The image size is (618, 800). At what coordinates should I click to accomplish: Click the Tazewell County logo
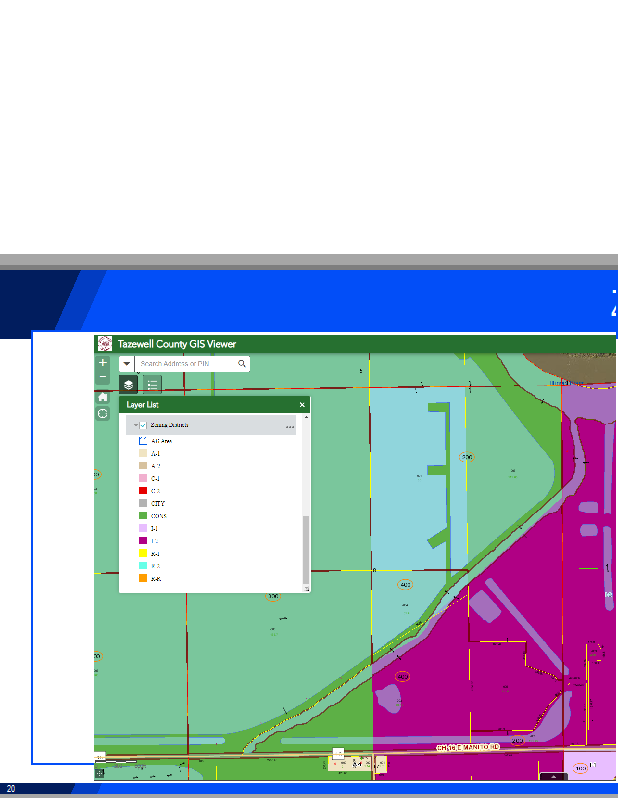pos(105,344)
